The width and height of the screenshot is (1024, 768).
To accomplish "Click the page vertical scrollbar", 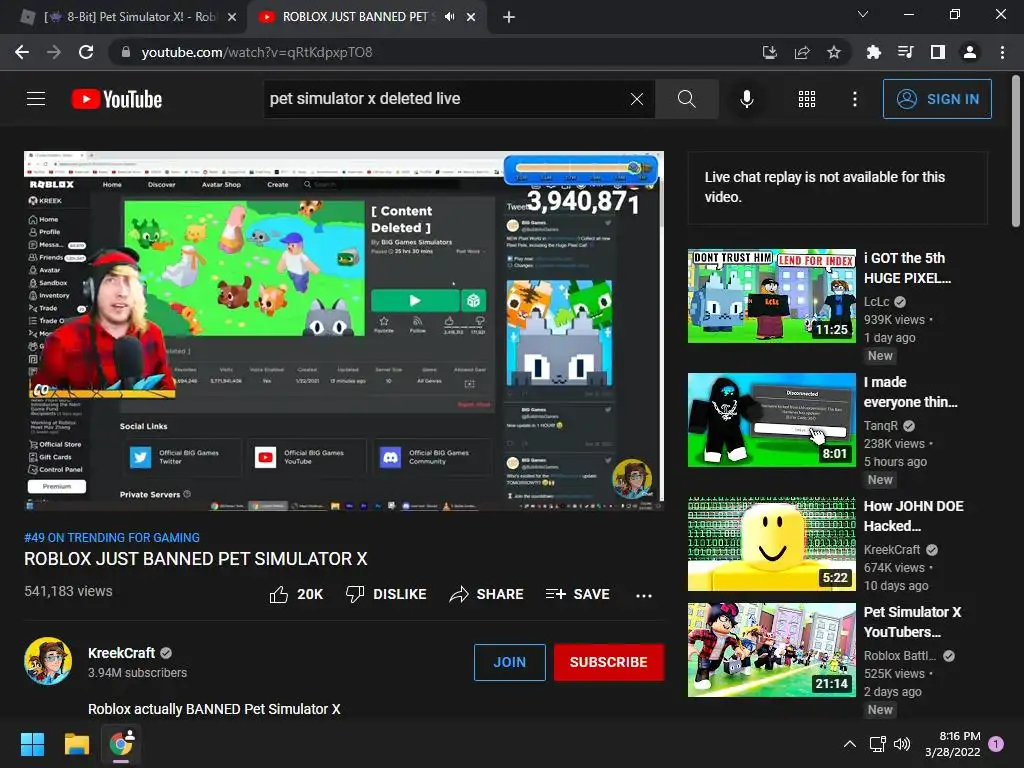I will (1016, 150).
